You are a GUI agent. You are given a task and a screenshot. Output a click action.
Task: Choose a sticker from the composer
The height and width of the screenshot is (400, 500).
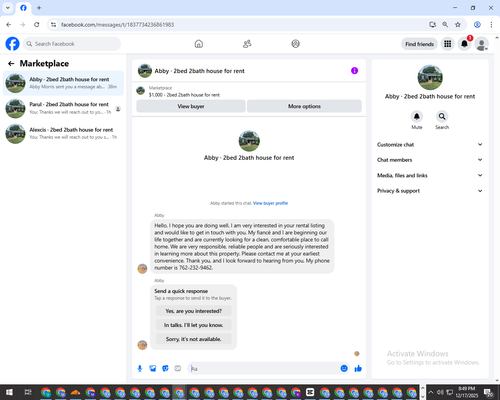tap(165, 368)
